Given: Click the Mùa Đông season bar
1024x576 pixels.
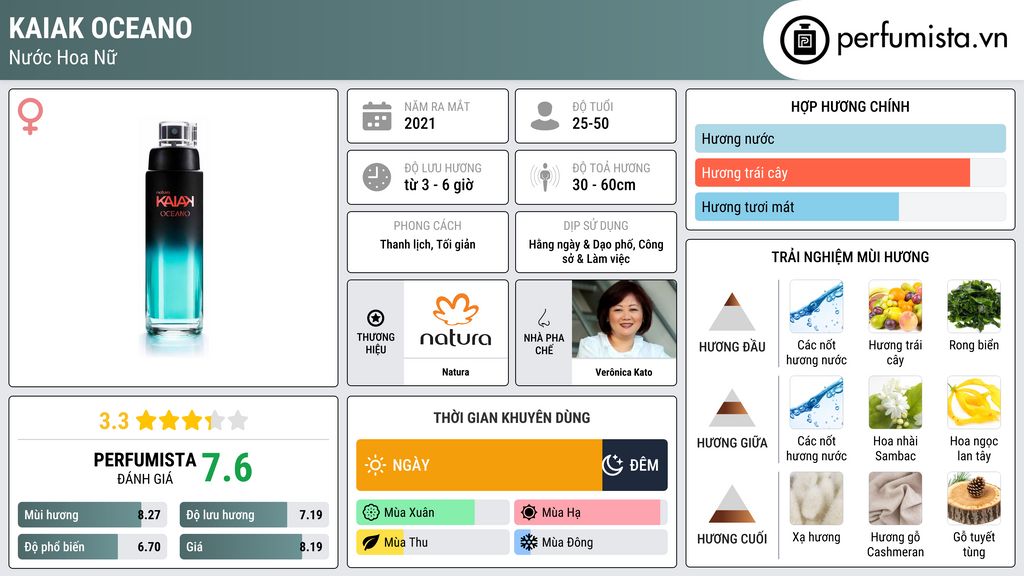Looking at the screenshot, I should (x=590, y=543).
